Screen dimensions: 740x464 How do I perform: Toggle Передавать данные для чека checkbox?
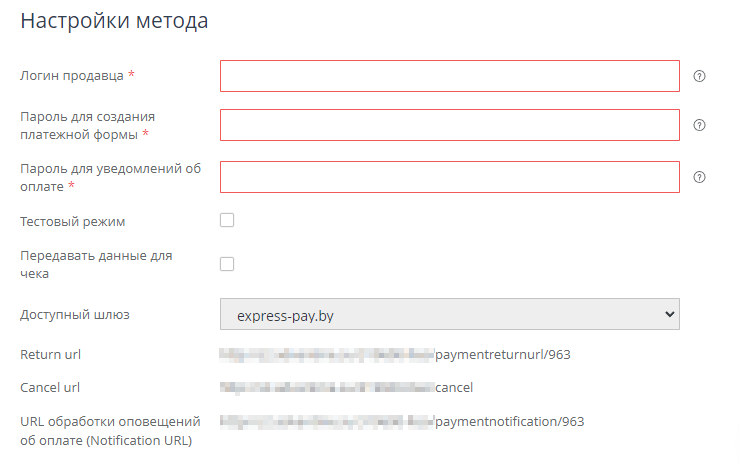[x=227, y=264]
